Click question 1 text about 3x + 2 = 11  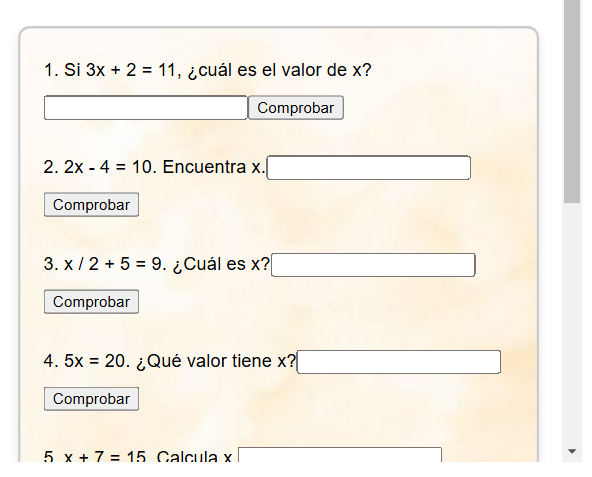coord(208,70)
